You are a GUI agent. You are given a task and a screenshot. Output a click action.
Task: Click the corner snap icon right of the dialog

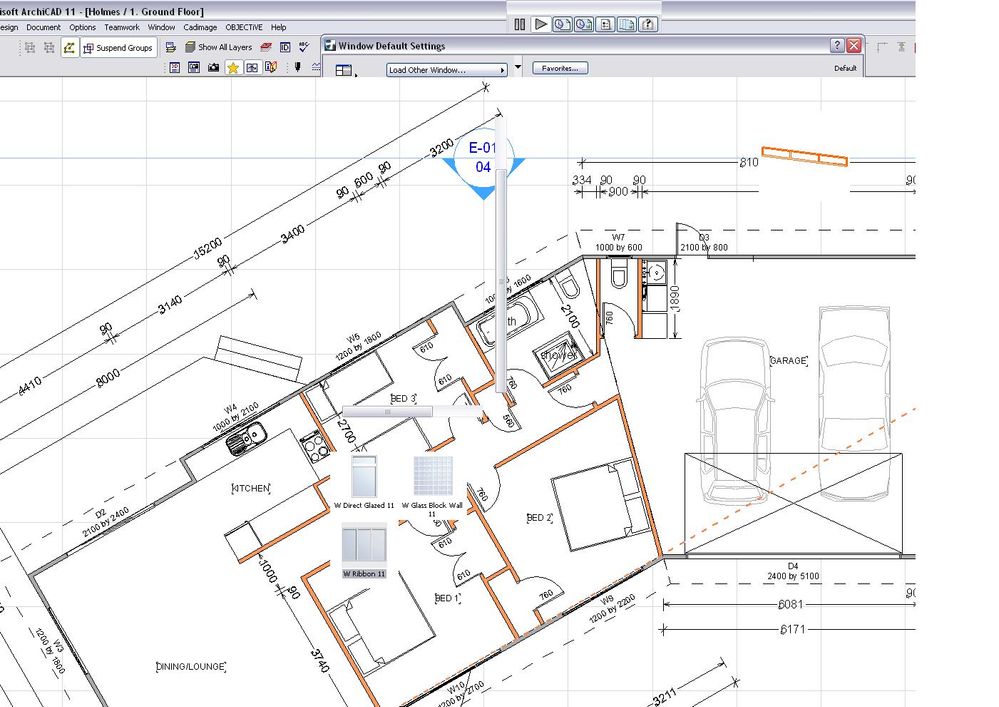(882, 47)
